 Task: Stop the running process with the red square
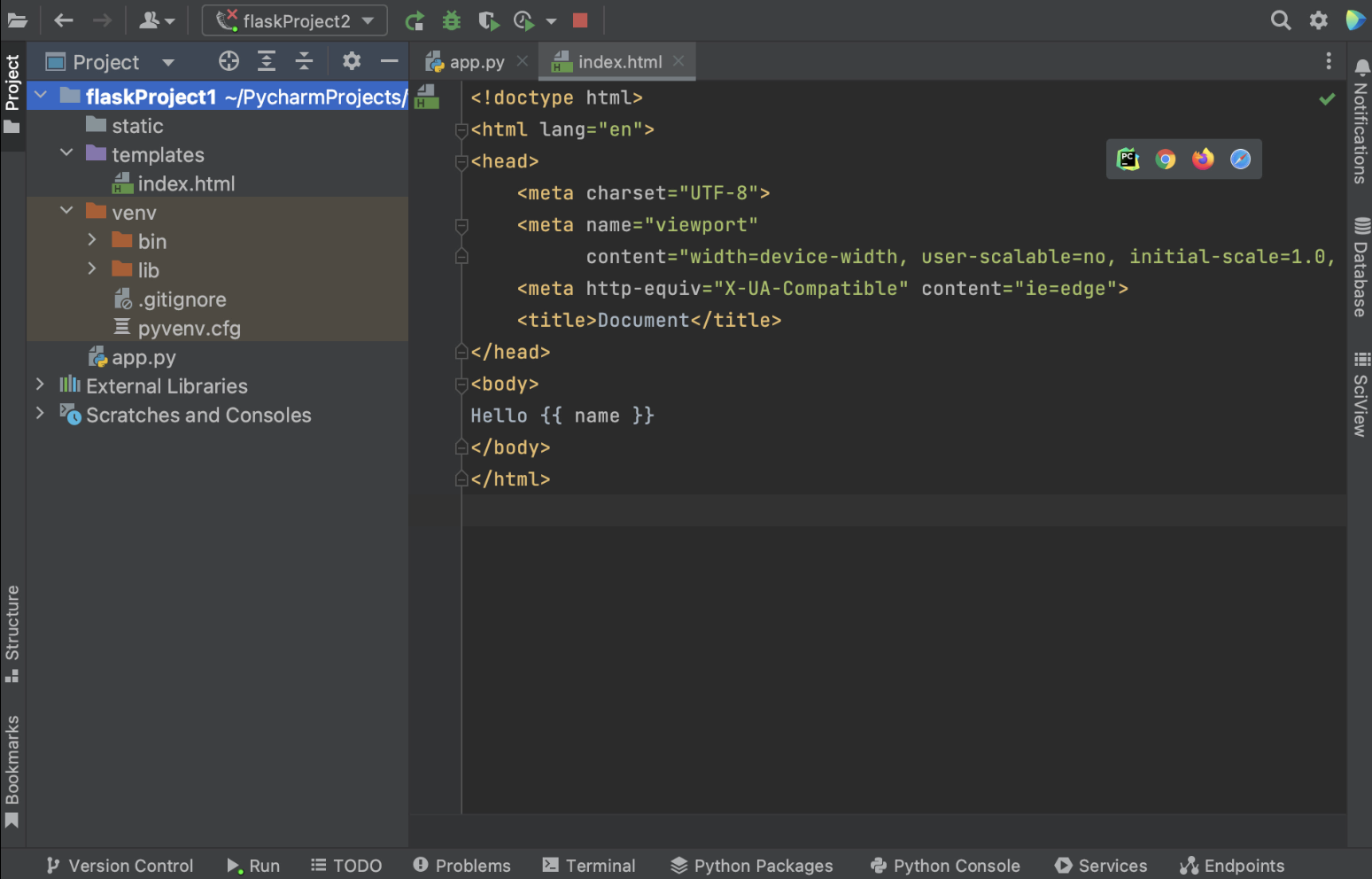click(x=580, y=20)
